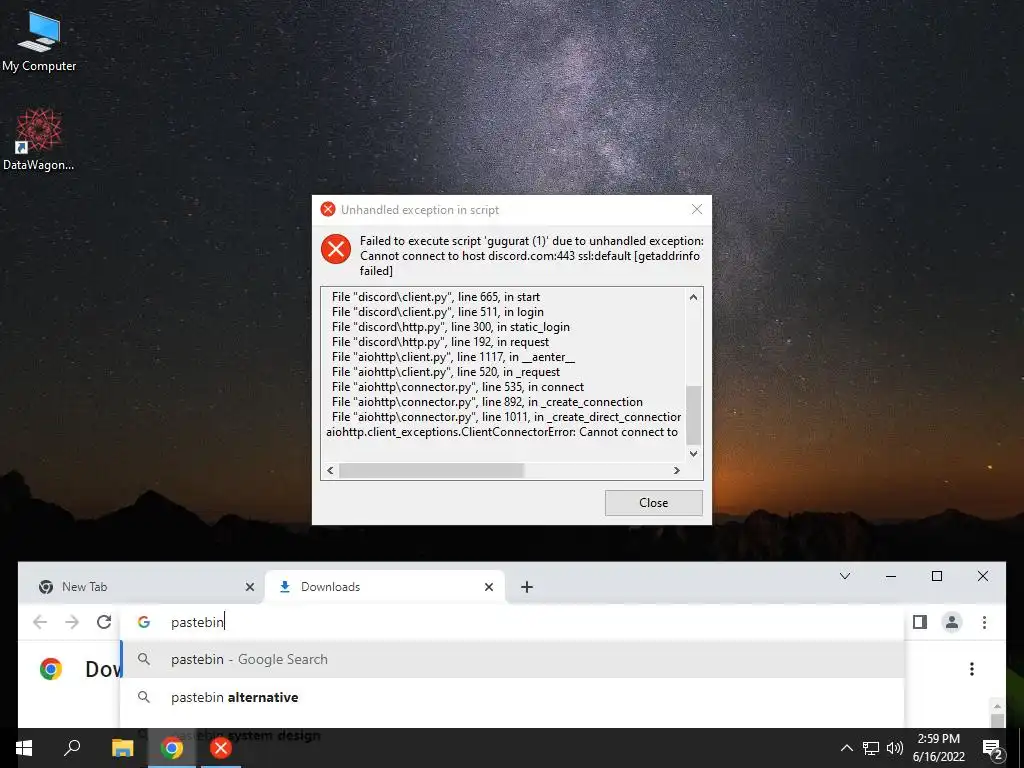Select the ClientConnectorError line
This screenshot has width=1024, height=768.
502,432
